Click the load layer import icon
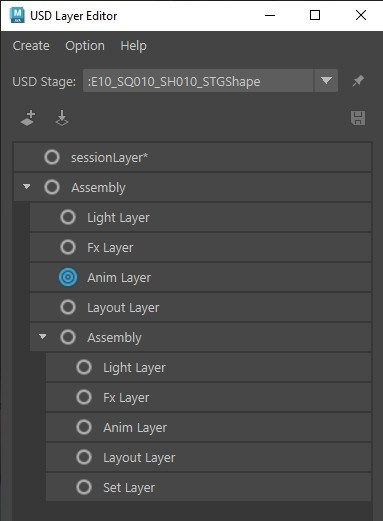 click(x=62, y=118)
